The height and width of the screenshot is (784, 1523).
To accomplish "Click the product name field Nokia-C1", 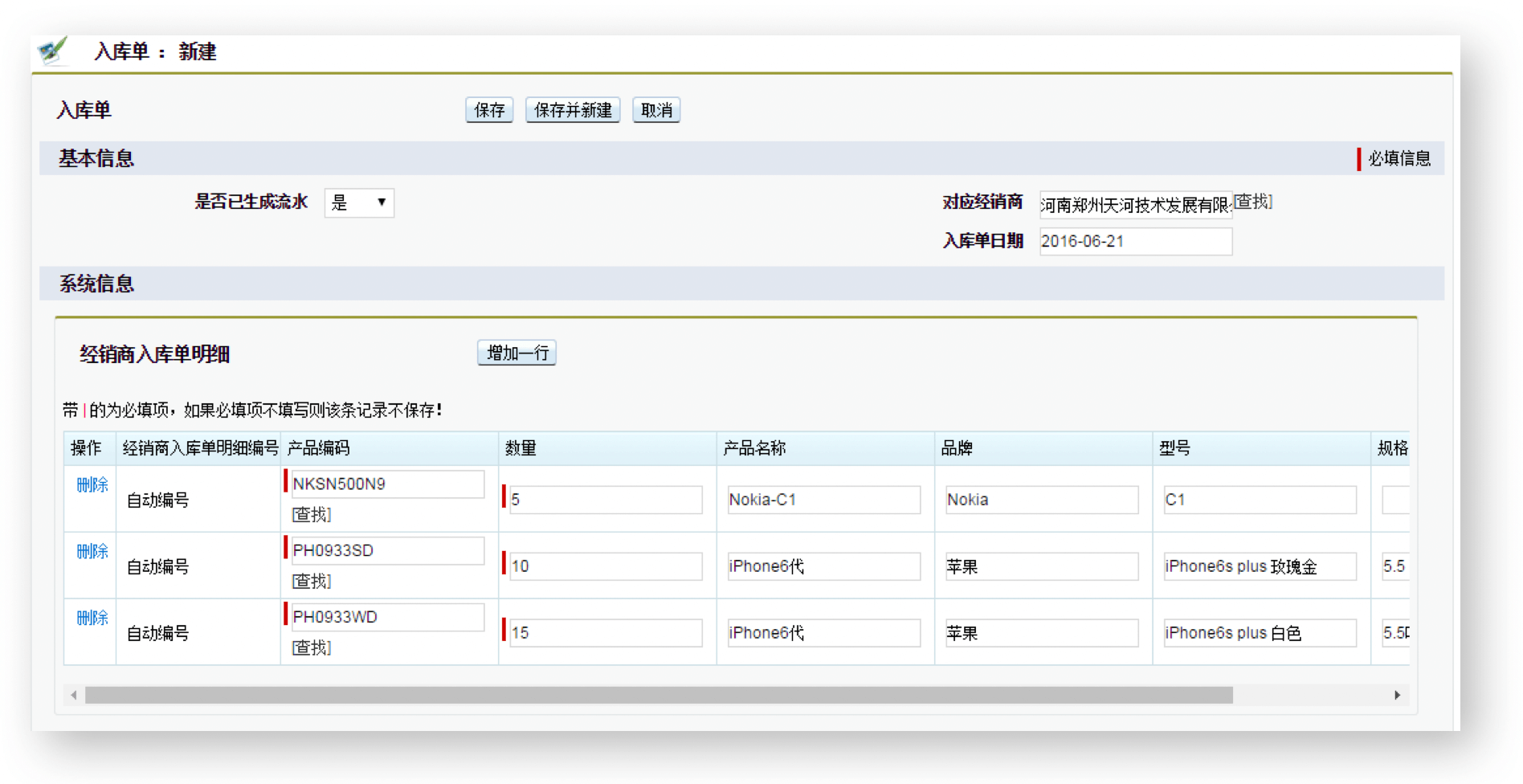I will point(823,500).
